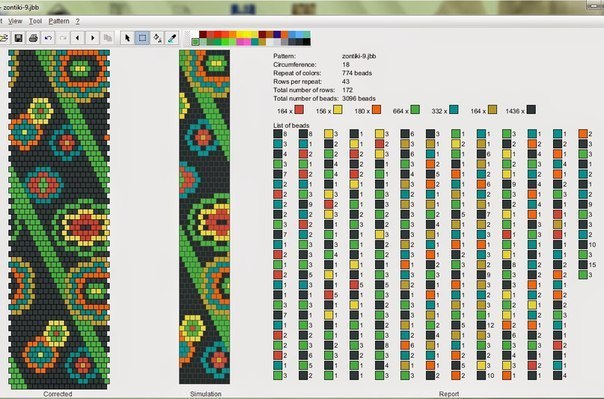This screenshot has height=399, width=604.
Task: Click the Simulation bead pattern preview
Action: (x=205, y=217)
